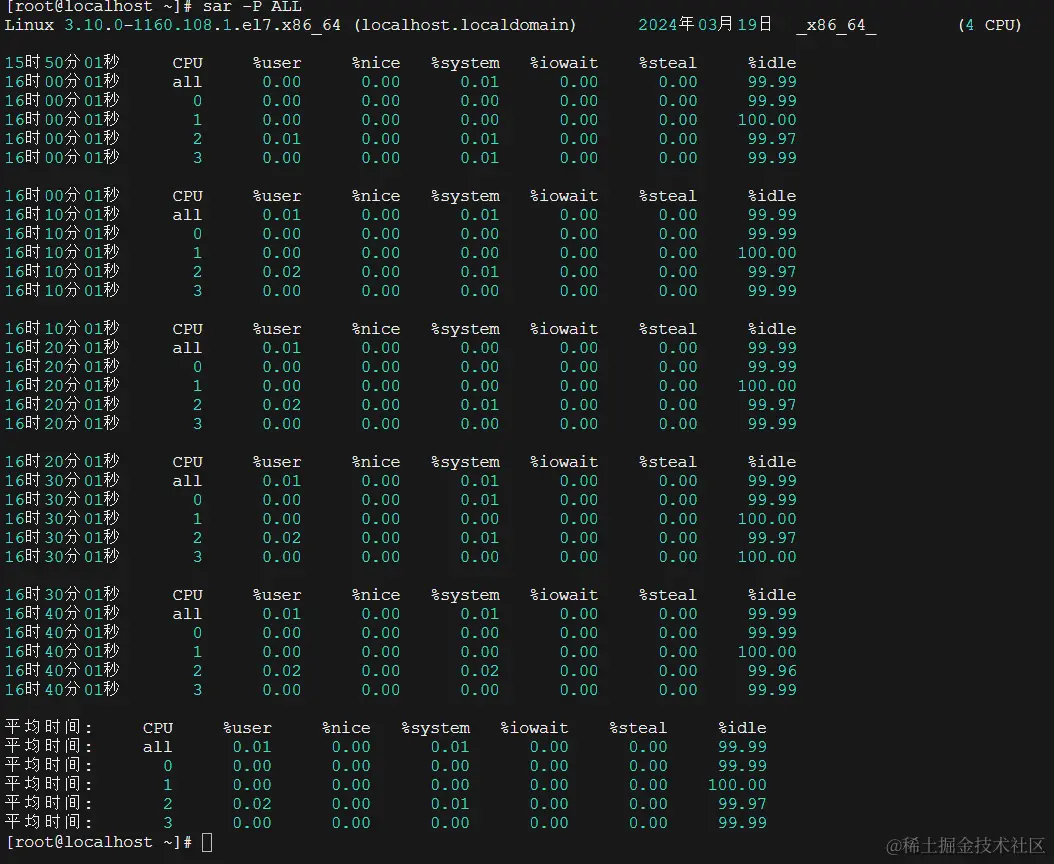Screen dimensions: 1054x864
Task: Click %idle header in the 15时50分01秒 row
Action: click(x=772, y=63)
